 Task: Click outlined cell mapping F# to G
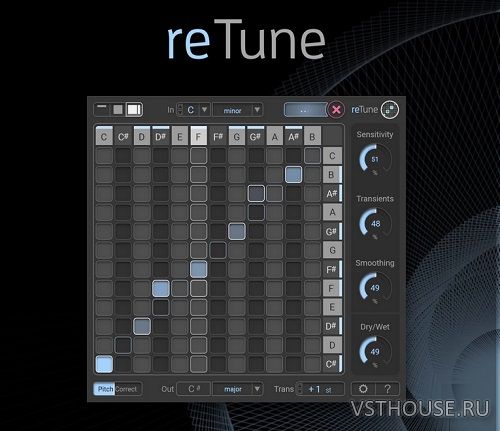pyautogui.click(x=218, y=250)
